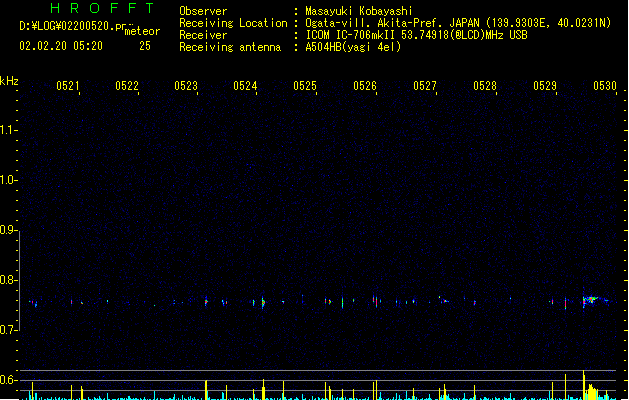The image size is (629, 400).
Task: Click the date and time 02.02.20 05:20
Action: (61, 46)
